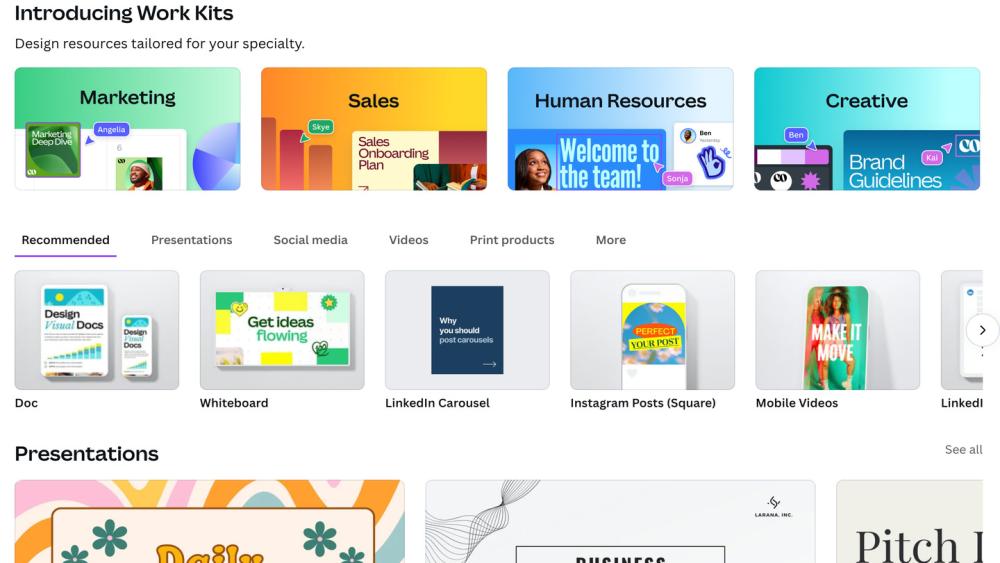Open the Creative work kit card
This screenshot has width=1000, height=563.
pos(866,129)
